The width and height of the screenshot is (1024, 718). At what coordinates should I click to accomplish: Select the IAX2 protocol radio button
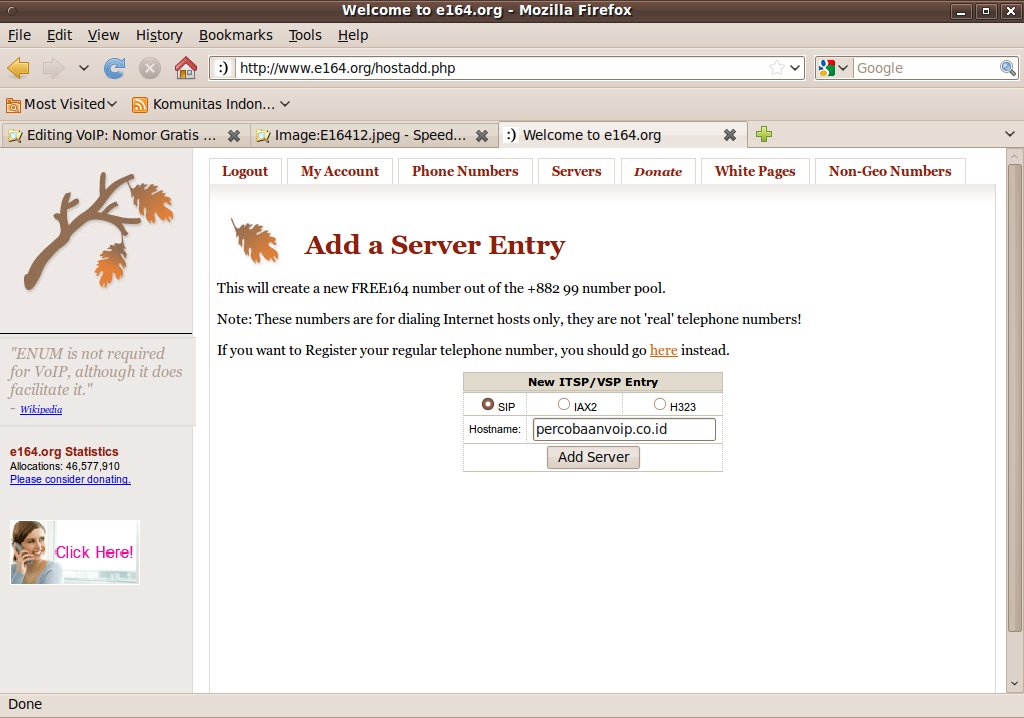564,404
